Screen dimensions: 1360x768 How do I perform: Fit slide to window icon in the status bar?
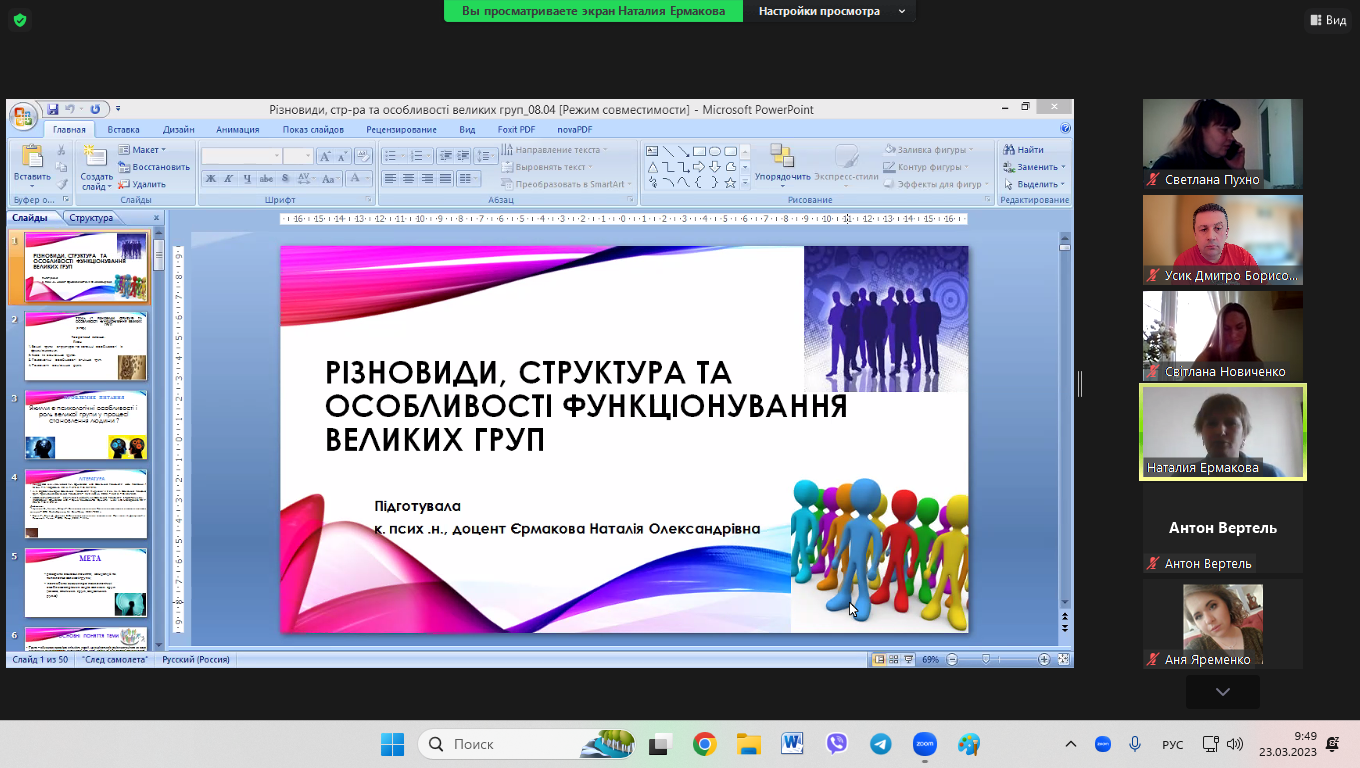click(1064, 660)
